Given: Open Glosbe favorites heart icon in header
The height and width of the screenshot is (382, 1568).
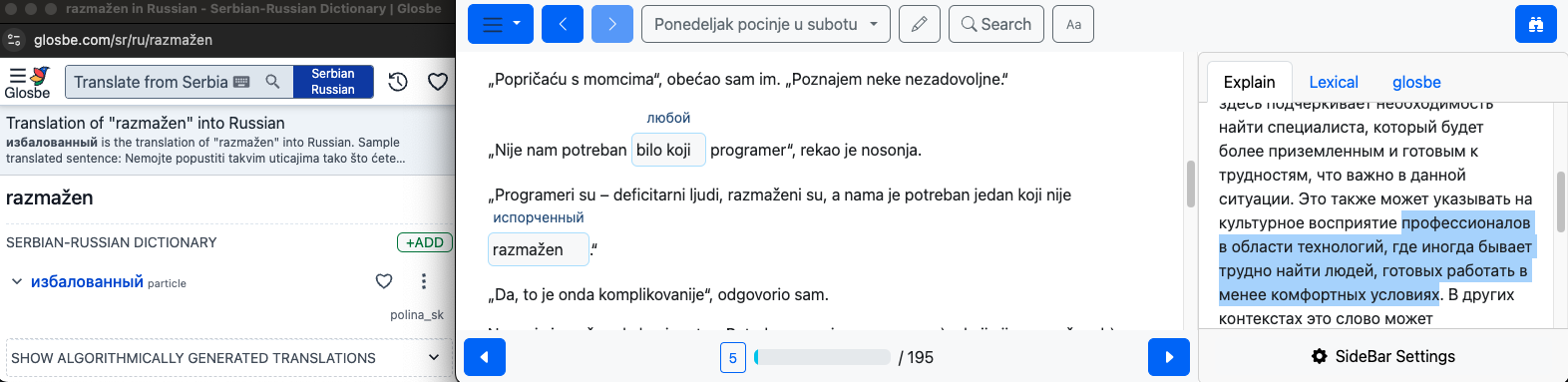Looking at the screenshot, I should pos(438,82).
